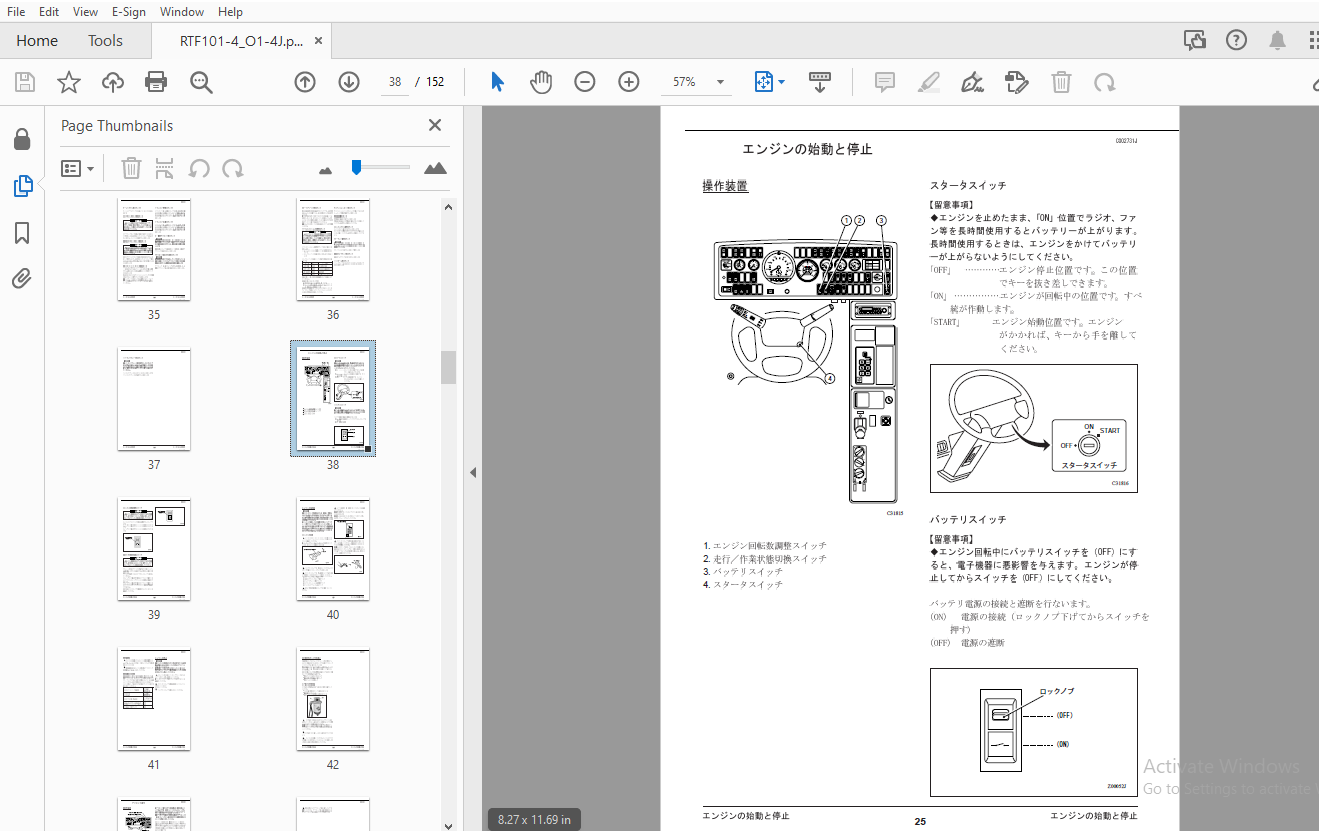1319x831 pixels.
Task: Add a comment with the speech bubble icon
Action: click(x=884, y=82)
